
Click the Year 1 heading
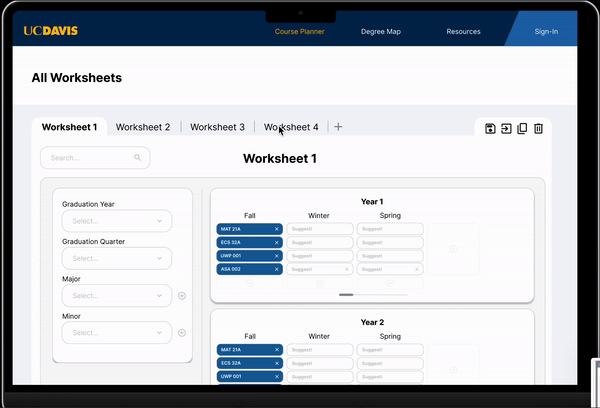(372, 202)
